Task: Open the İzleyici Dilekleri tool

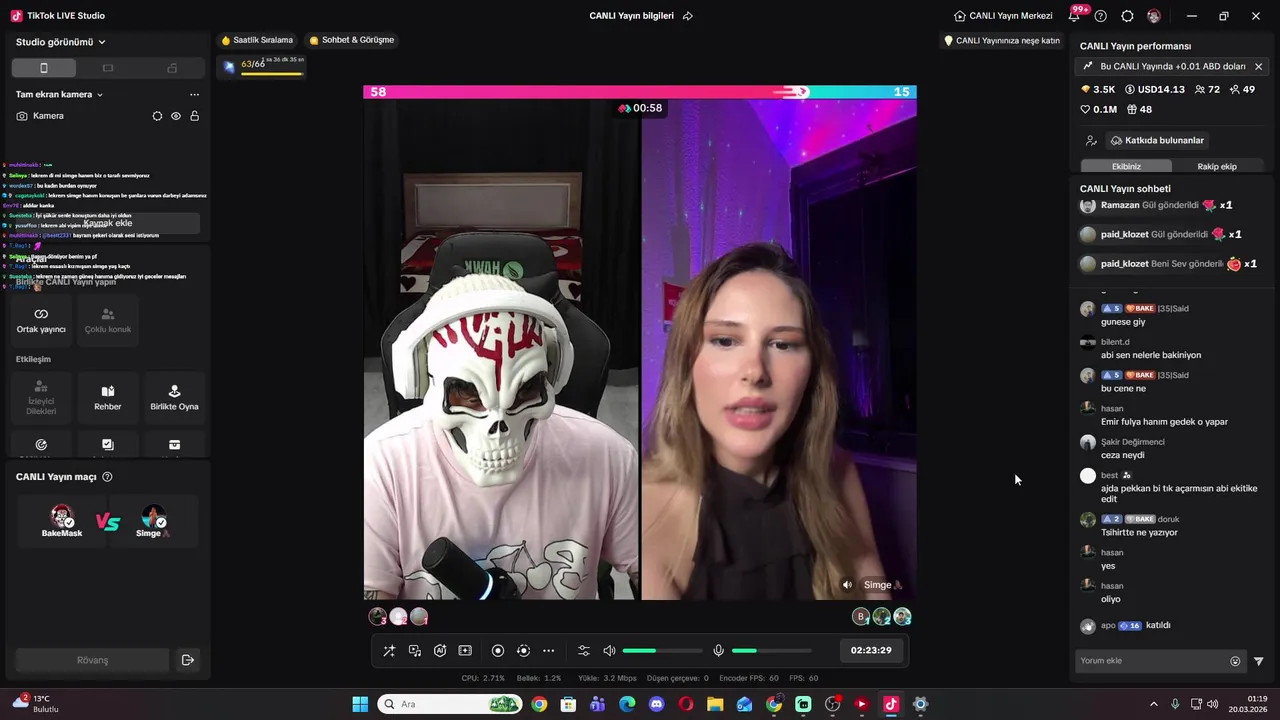Action: 41,398
